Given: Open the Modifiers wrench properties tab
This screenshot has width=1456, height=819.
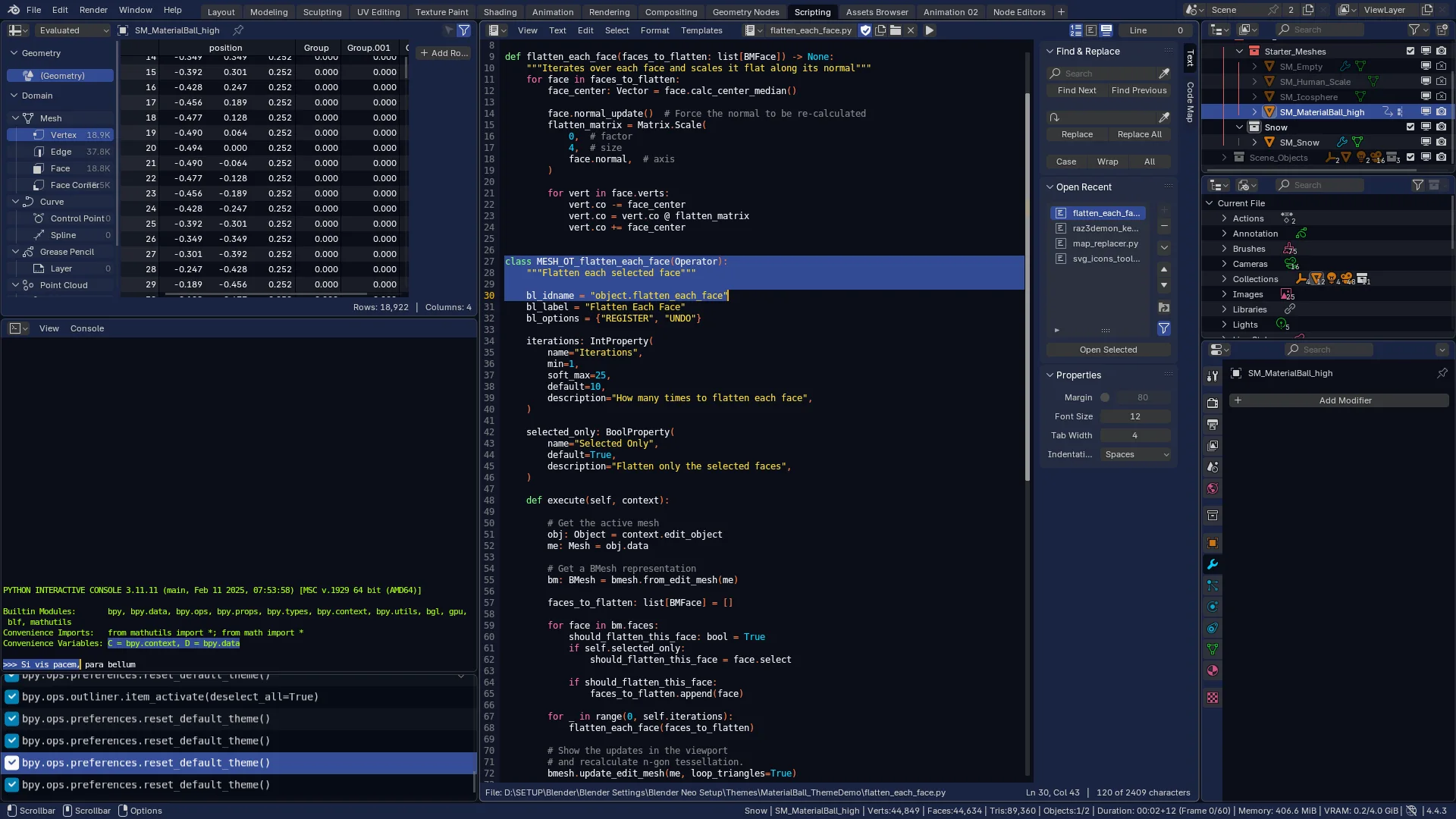Looking at the screenshot, I should tap(1212, 564).
